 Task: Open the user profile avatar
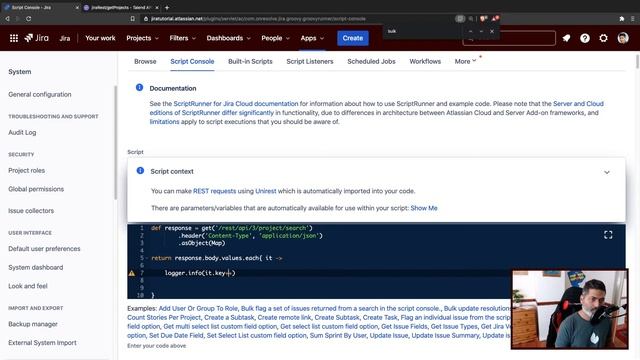(623, 38)
